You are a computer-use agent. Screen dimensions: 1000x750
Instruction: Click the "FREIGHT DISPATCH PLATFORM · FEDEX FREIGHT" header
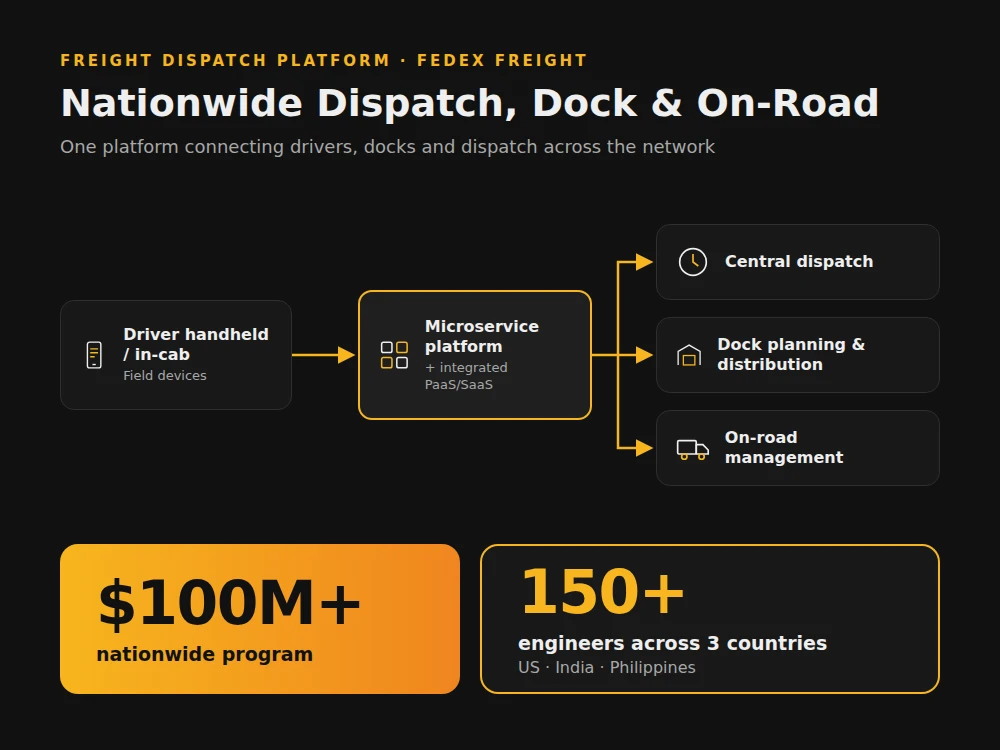[324, 61]
